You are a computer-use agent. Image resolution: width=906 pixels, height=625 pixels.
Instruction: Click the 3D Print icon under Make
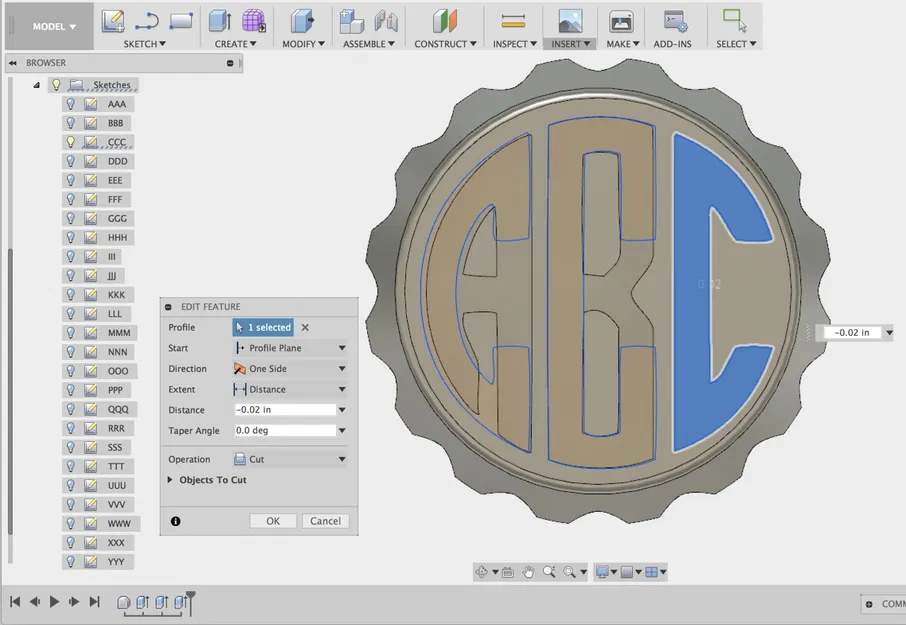pos(621,21)
